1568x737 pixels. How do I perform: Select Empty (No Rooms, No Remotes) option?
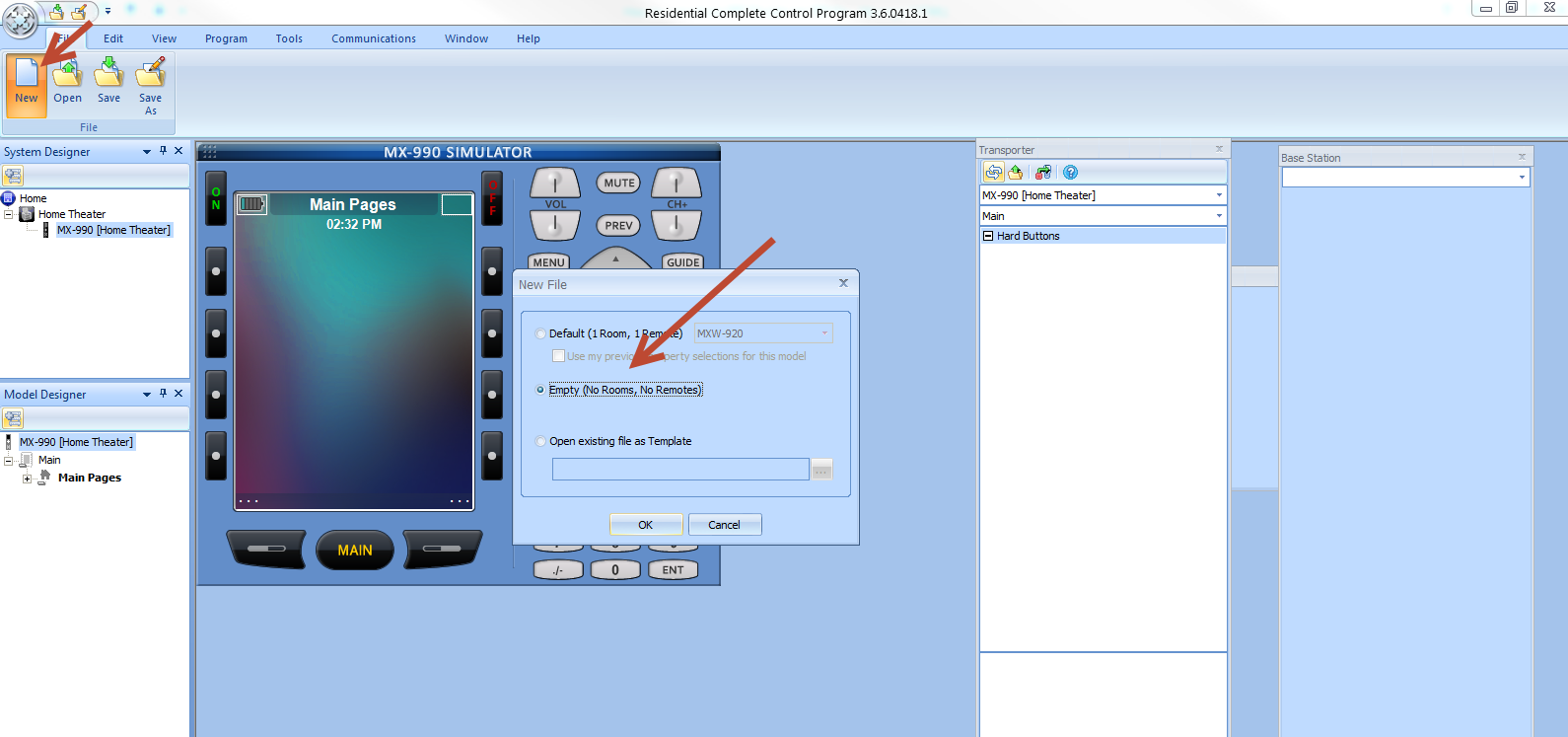[x=540, y=390]
